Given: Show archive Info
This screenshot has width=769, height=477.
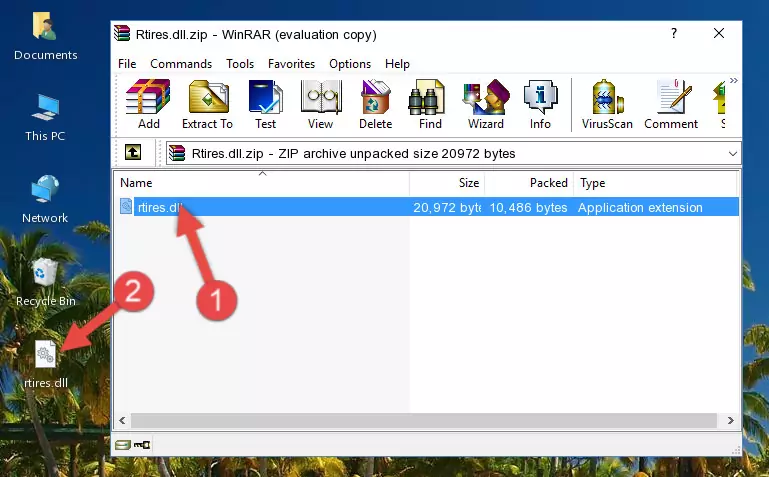Looking at the screenshot, I should click(x=540, y=104).
